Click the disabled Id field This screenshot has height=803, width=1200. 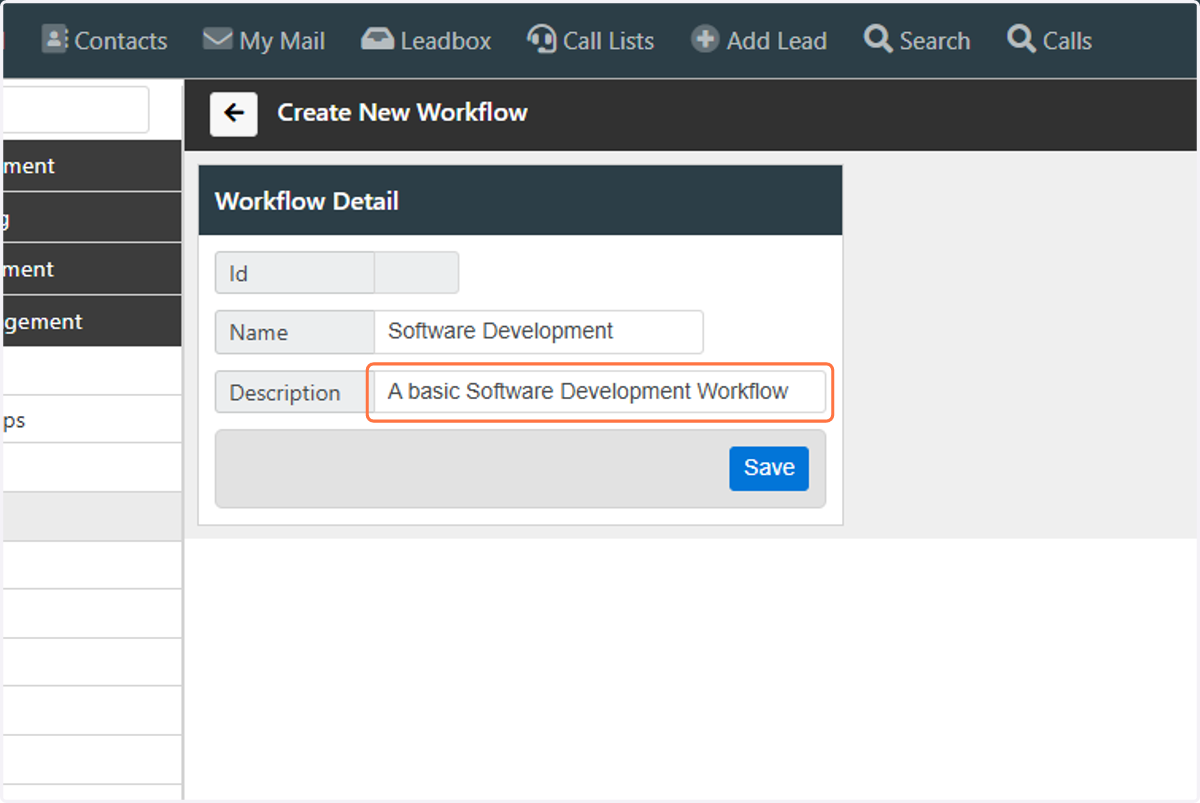(416, 273)
